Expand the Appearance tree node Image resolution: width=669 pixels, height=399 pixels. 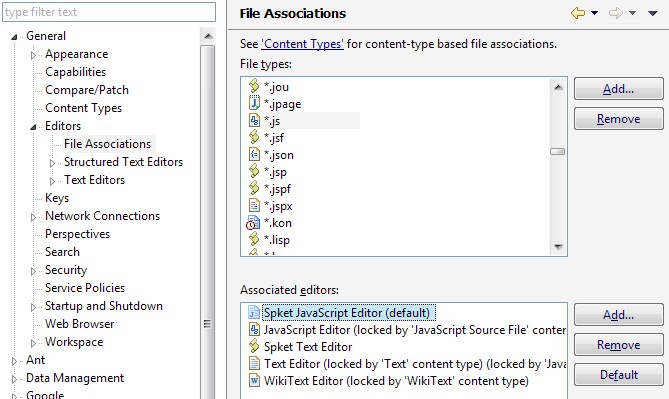click(33, 55)
